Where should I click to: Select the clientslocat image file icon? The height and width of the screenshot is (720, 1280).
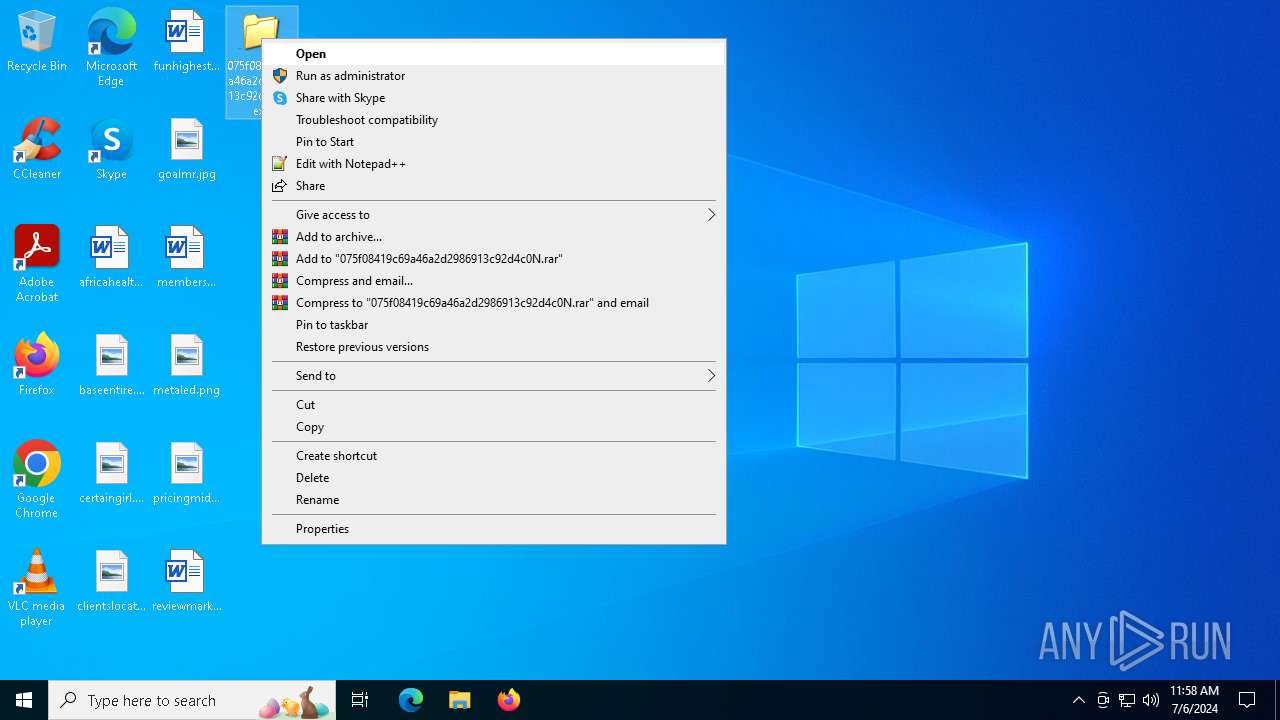coord(111,582)
